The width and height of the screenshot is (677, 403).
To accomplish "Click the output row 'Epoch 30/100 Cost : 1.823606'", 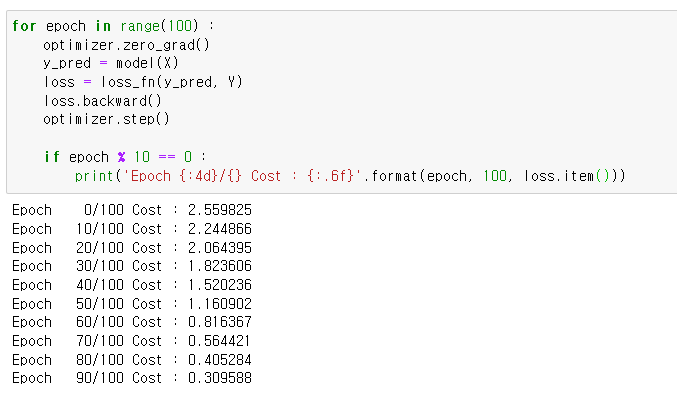I will click(x=132, y=266).
